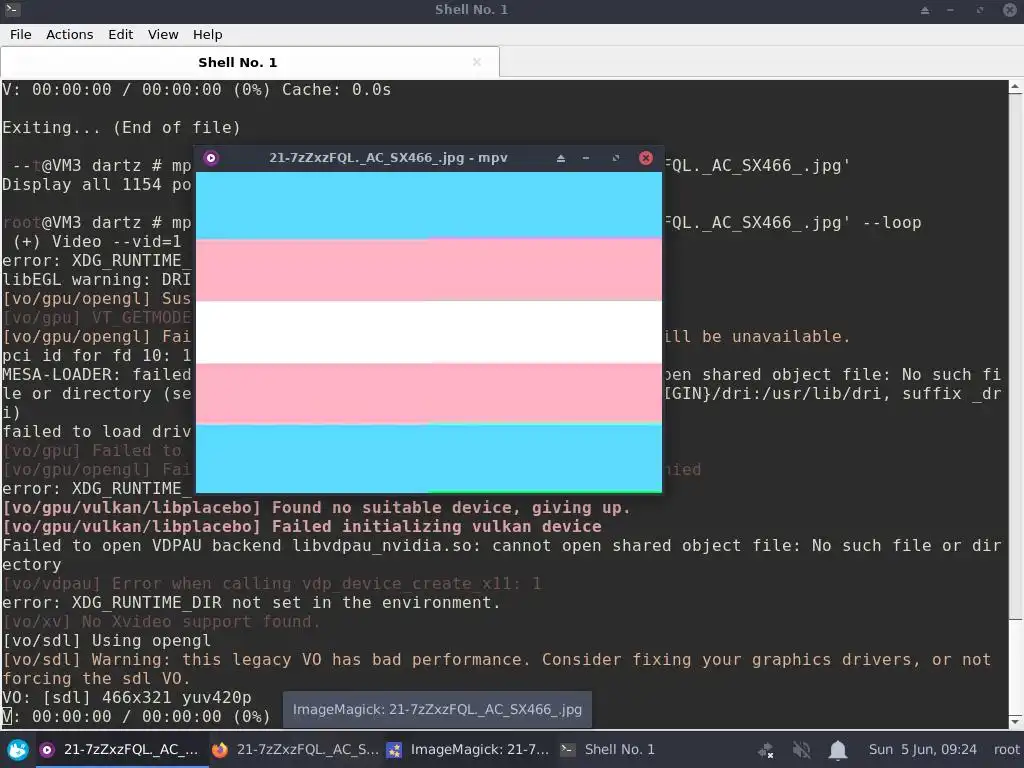Minimize the mpv window
1024x768 pixels.
click(x=586, y=158)
